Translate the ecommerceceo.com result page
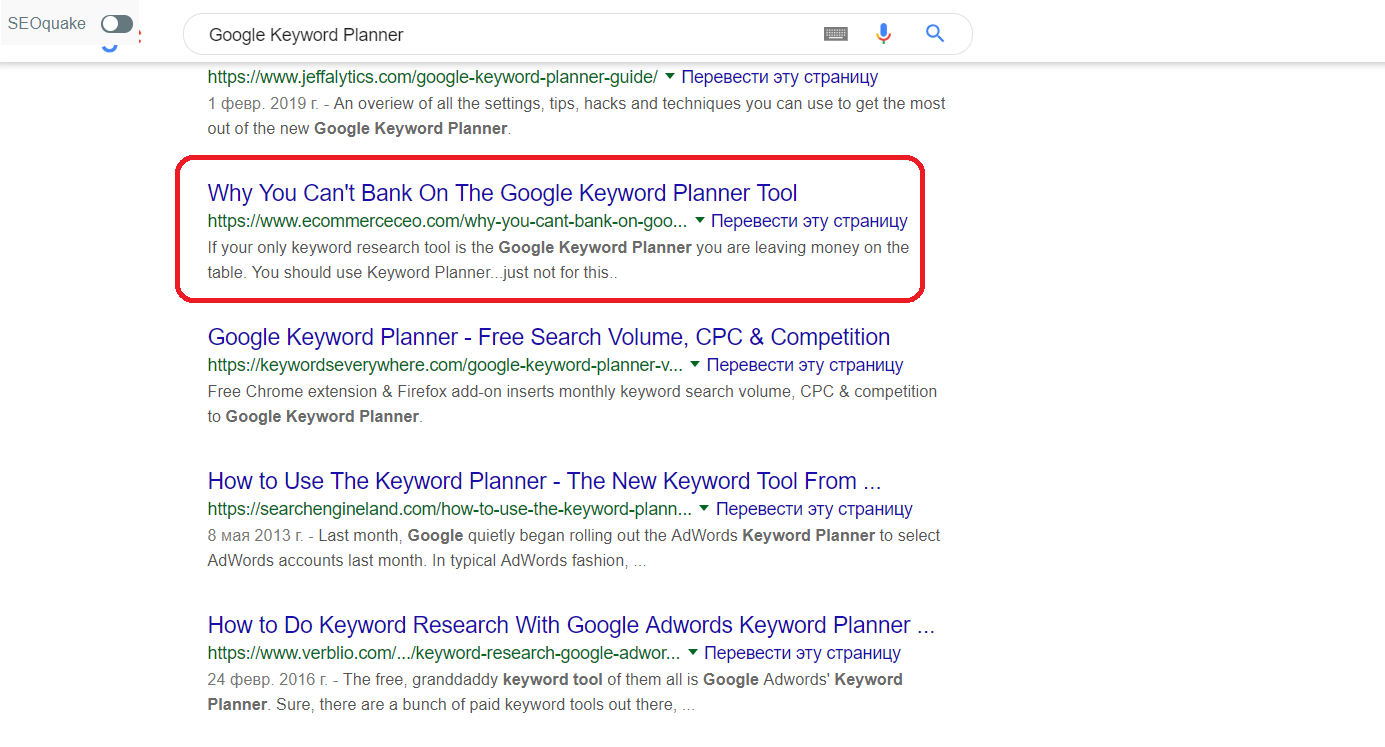1385x747 pixels. pos(810,221)
